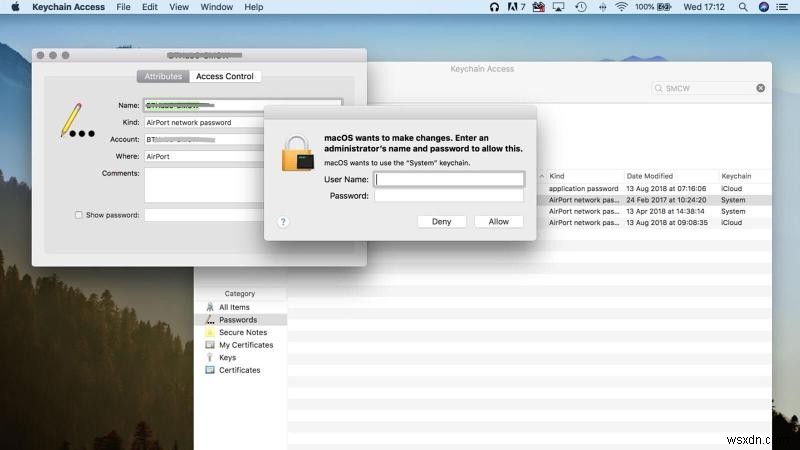Click the clapperboard menu bar icon
The width and height of the screenshot is (800, 450).
click(x=538, y=7)
